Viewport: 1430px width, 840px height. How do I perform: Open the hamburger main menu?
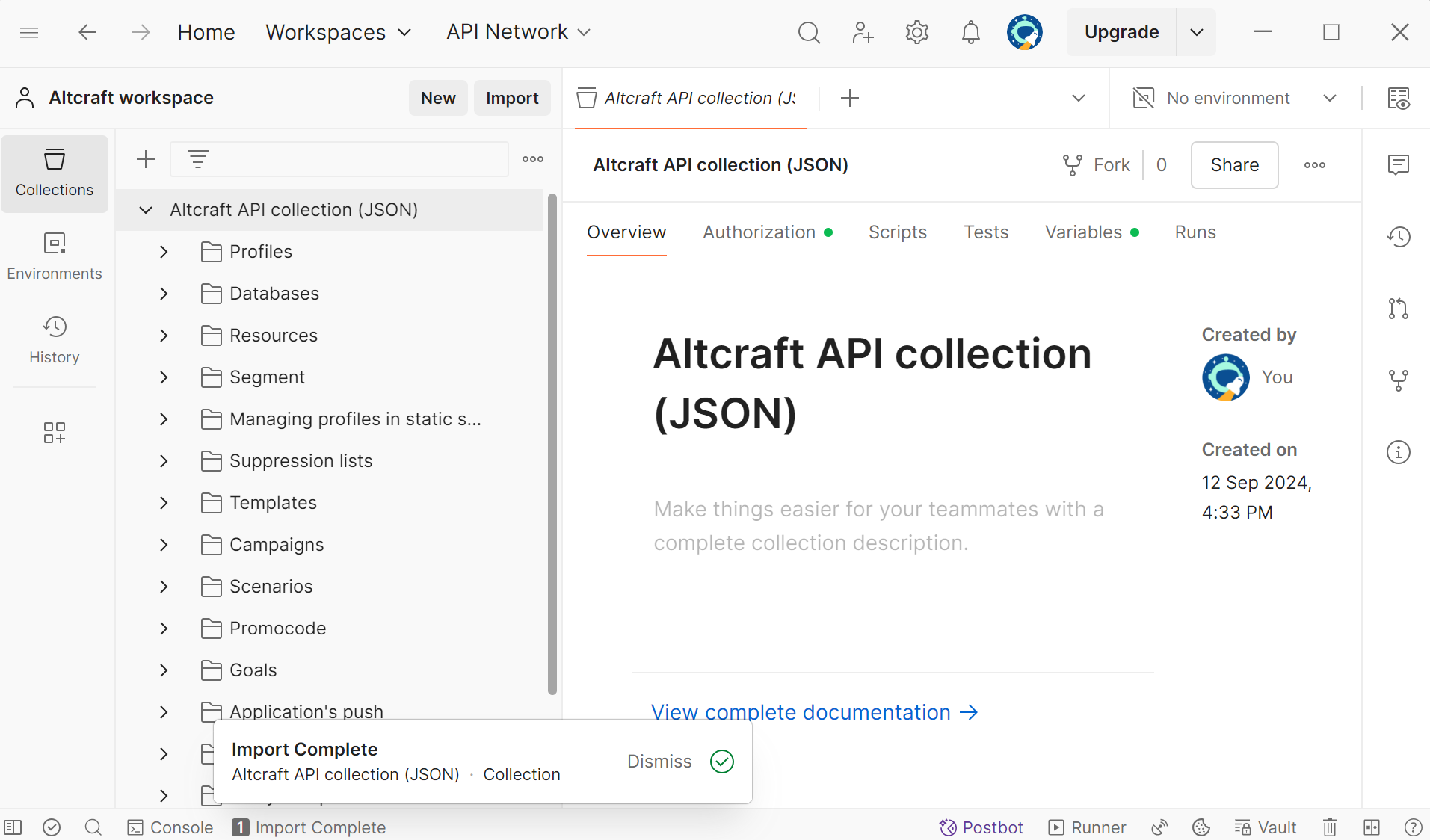click(x=29, y=32)
